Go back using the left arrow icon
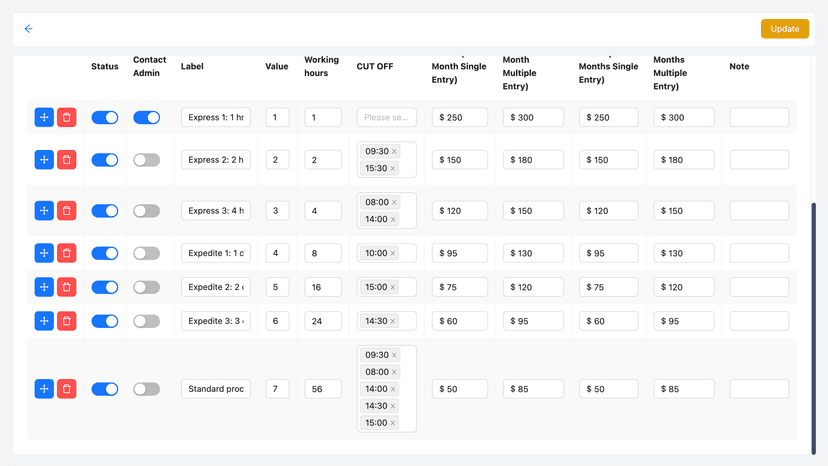828x466 pixels. (x=29, y=29)
